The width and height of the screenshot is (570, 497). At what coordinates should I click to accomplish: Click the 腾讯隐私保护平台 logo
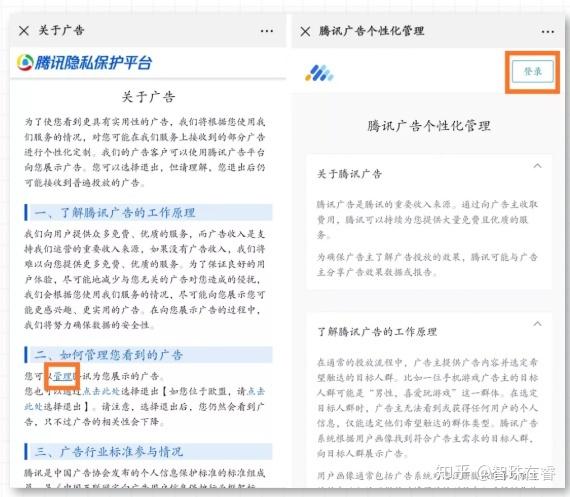tap(84, 63)
